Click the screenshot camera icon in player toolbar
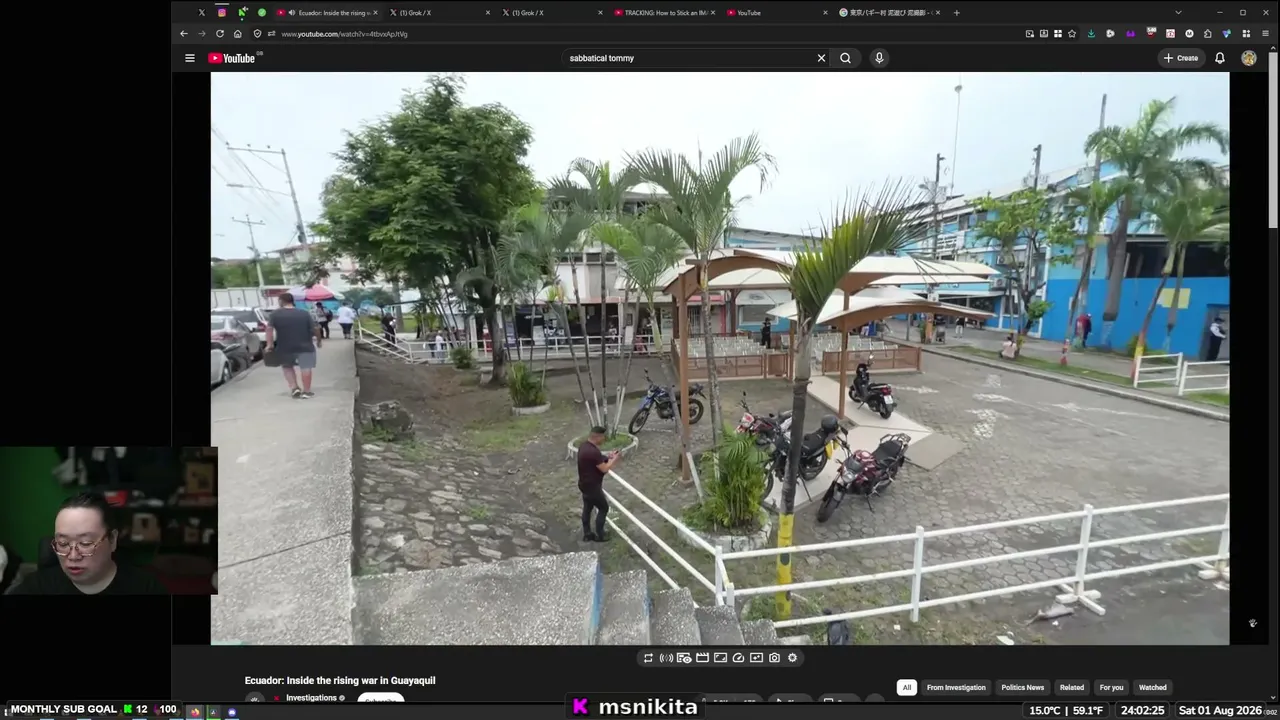This screenshot has width=1280, height=720. coord(774,658)
